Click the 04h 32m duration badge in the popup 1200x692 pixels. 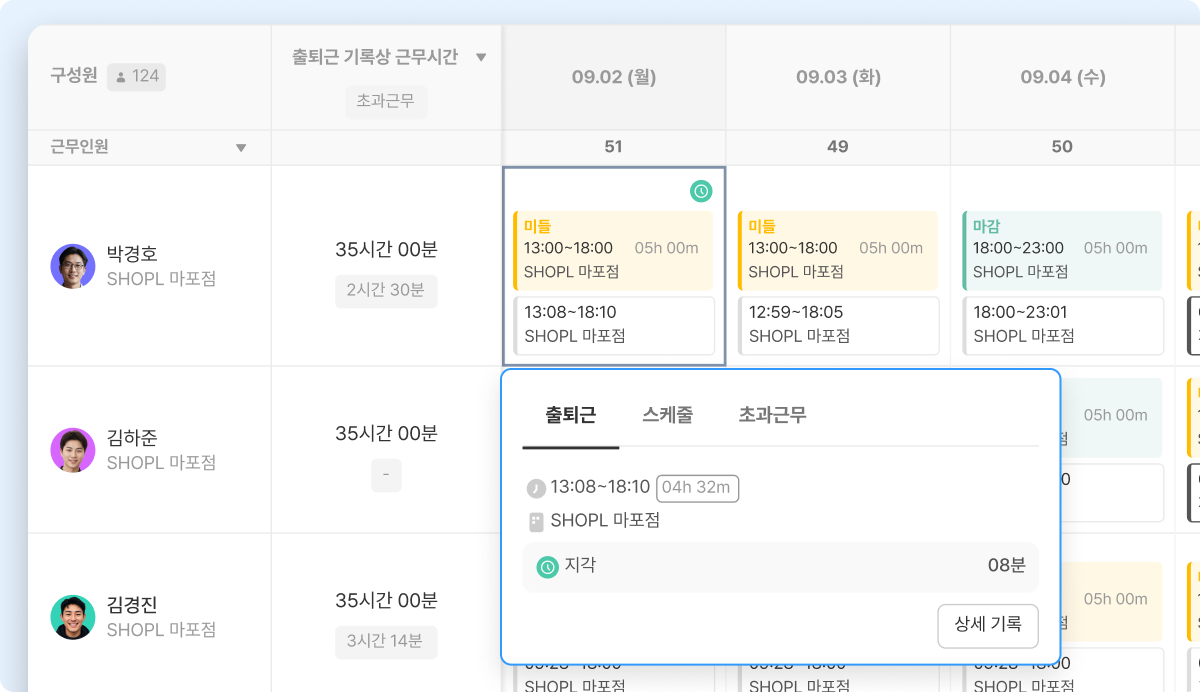[x=697, y=488]
